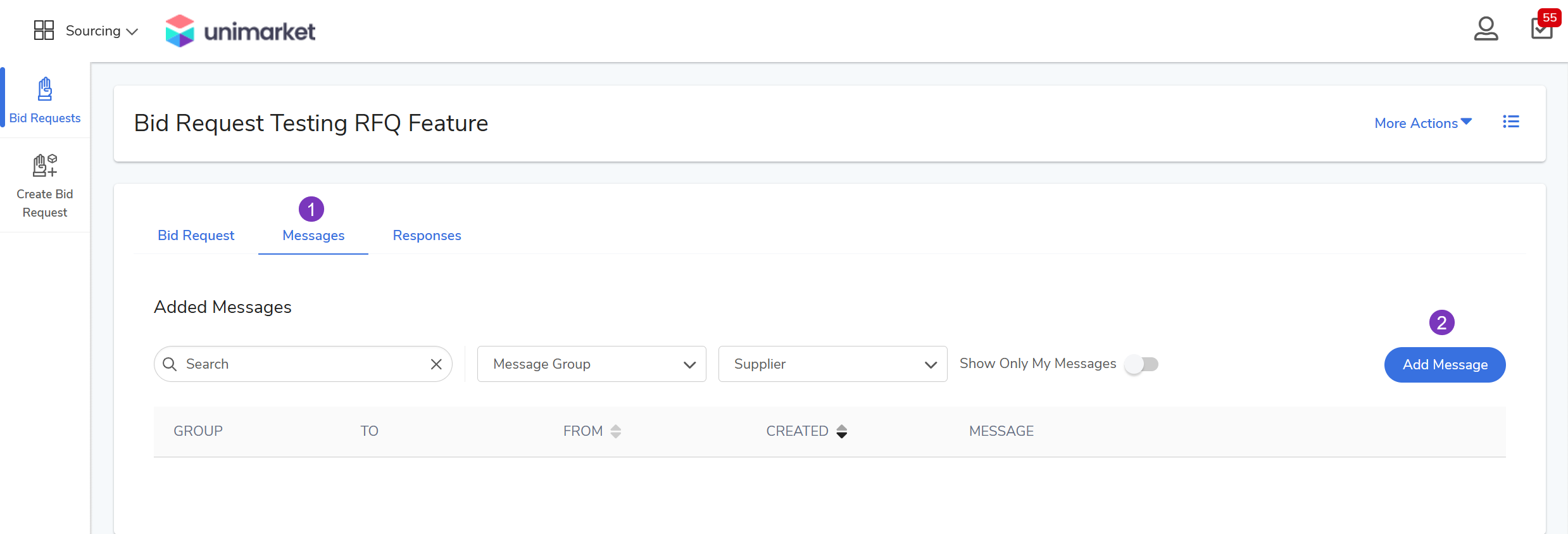Click the magnifier search icon
The width and height of the screenshot is (1568, 534).
click(170, 364)
